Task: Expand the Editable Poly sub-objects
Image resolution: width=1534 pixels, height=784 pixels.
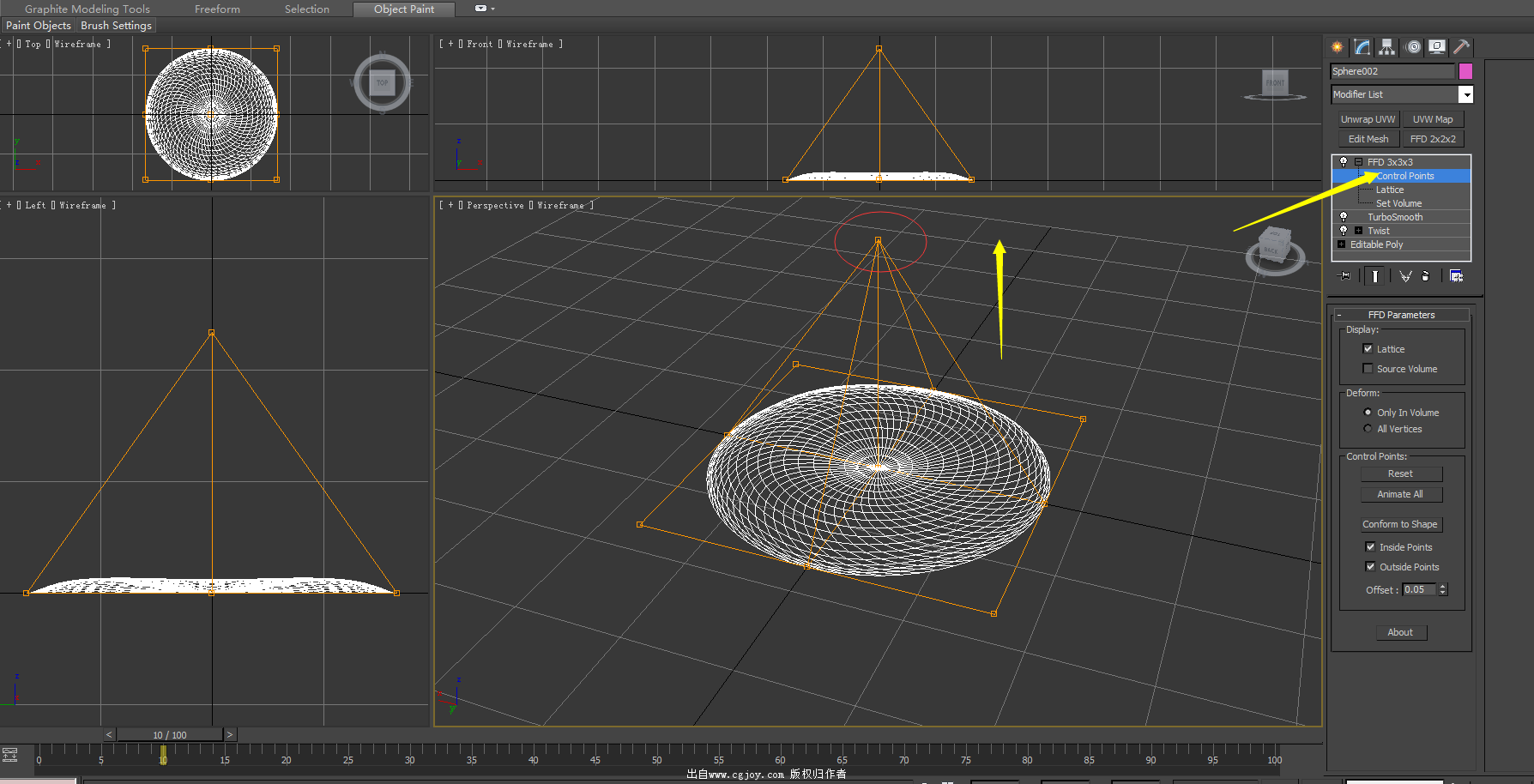Action: point(1342,244)
